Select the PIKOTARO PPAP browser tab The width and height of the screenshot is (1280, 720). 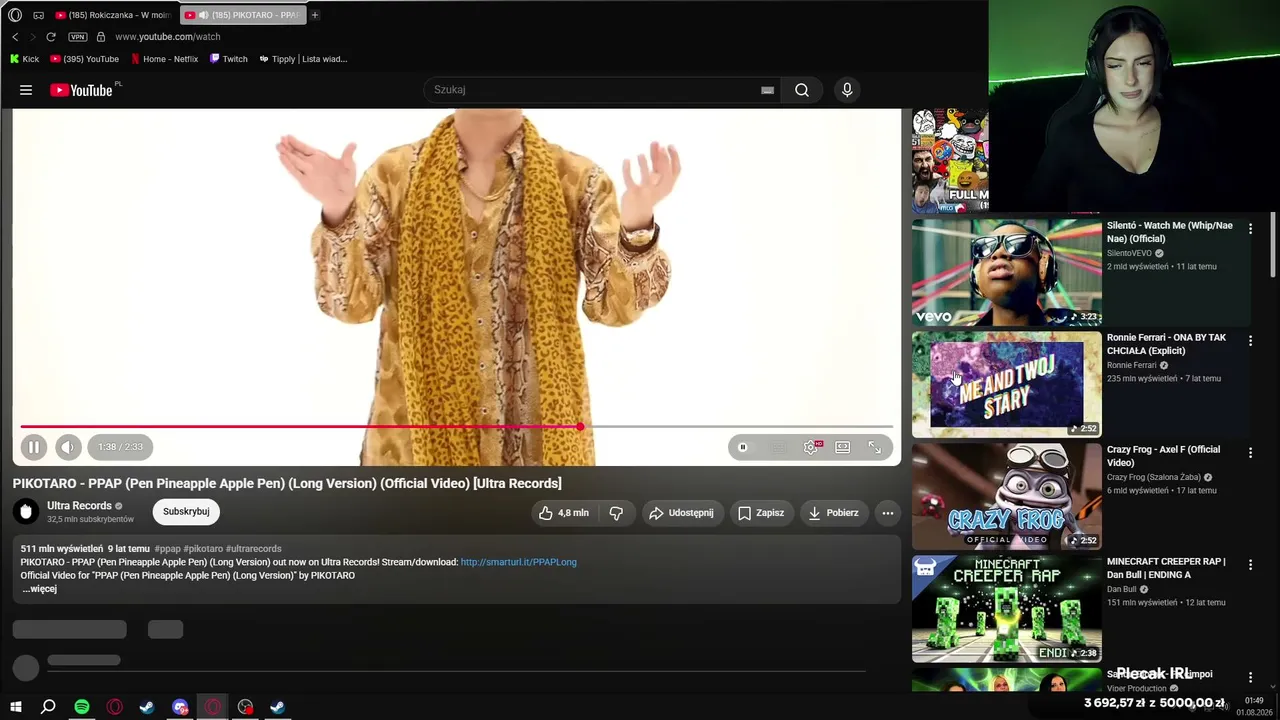coord(242,15)
